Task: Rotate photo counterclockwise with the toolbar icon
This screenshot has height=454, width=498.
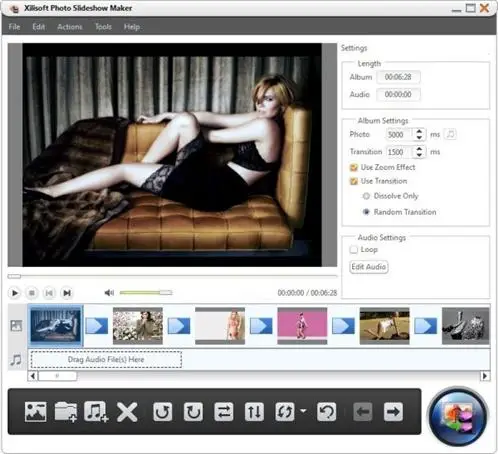Action: (163, 412)
